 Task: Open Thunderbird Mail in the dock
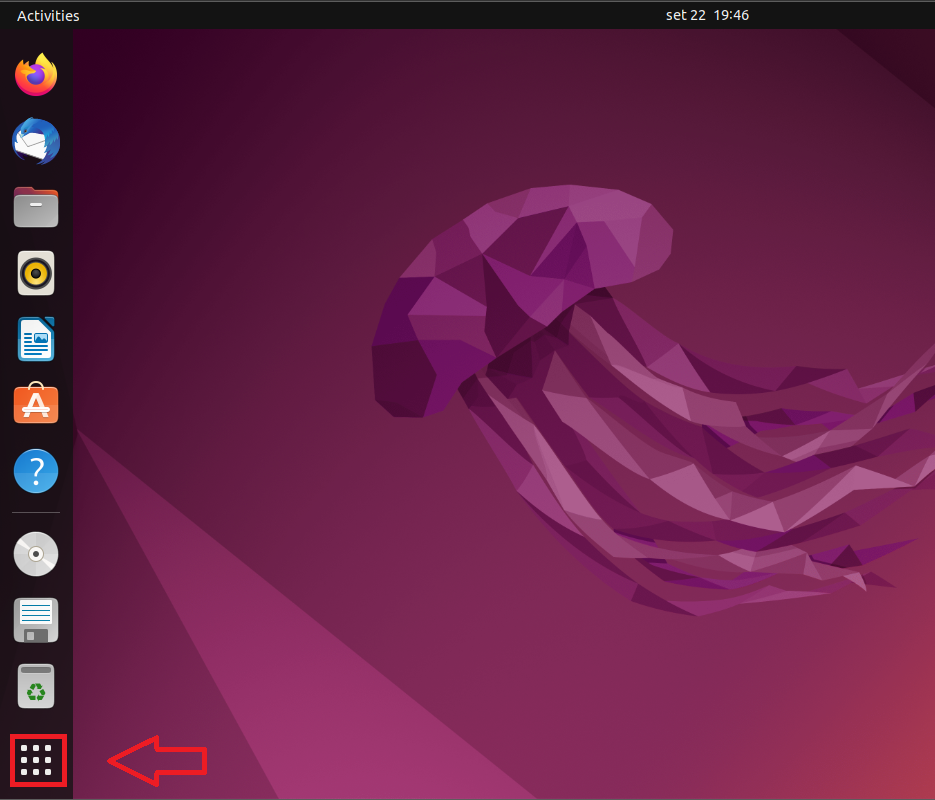[x=36, y=142]
